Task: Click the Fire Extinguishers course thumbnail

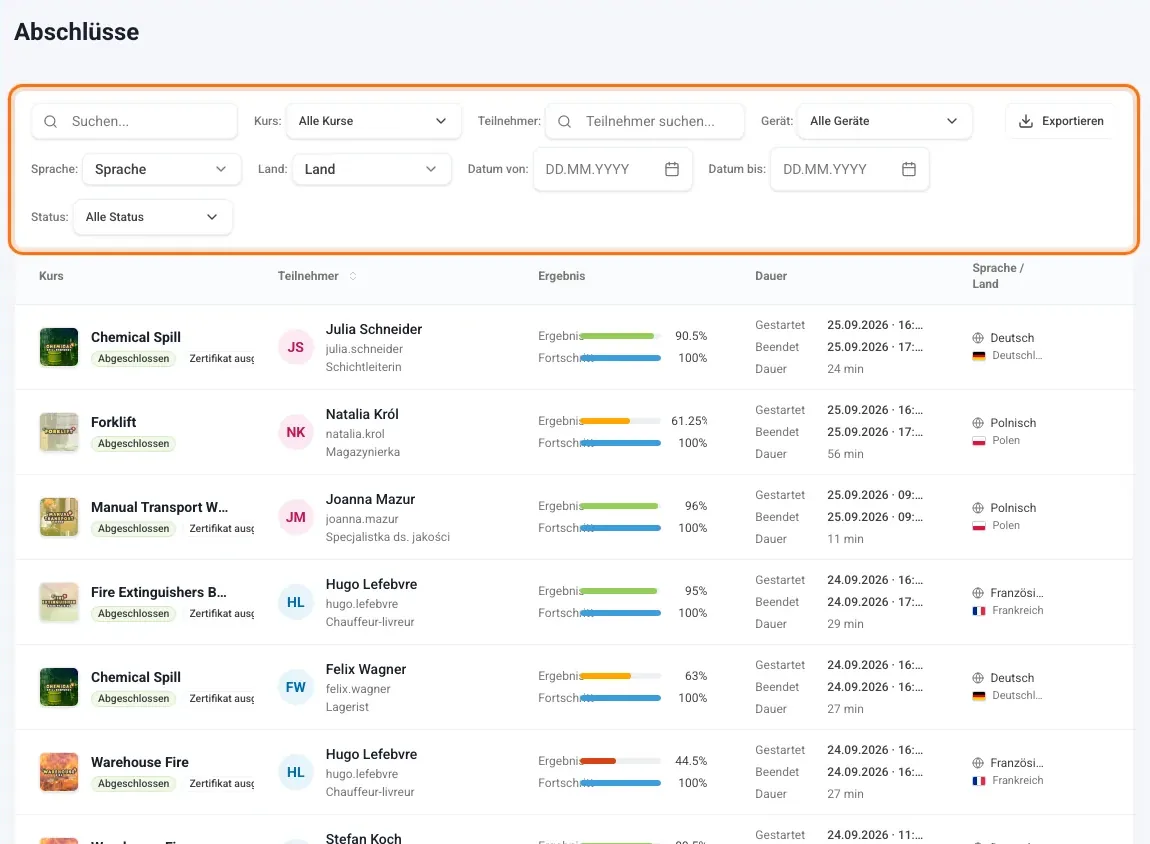Action: click(59, 603)
